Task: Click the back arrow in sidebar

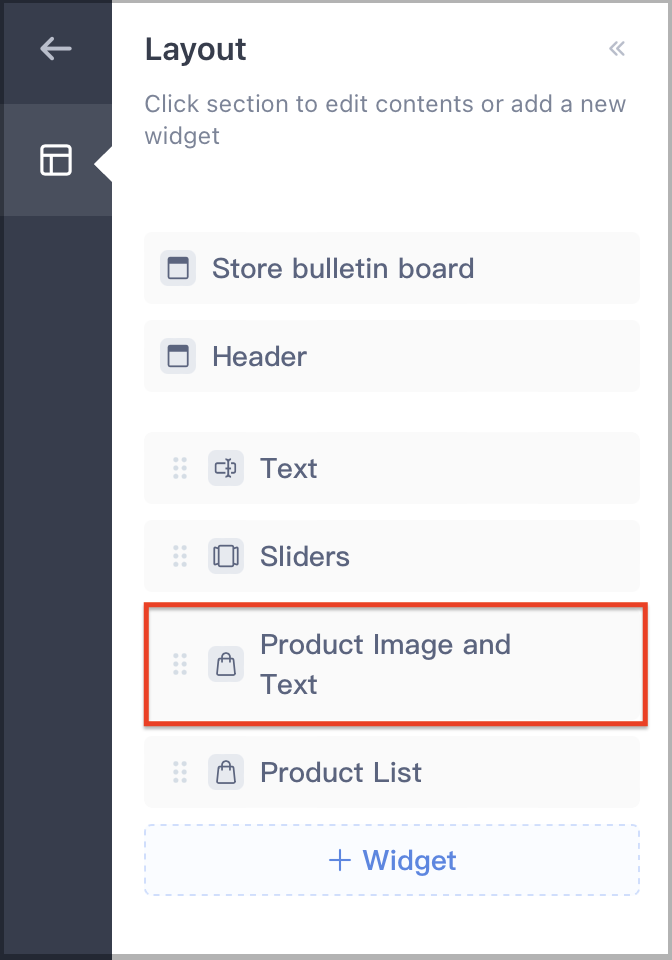Action: (x=55, y=49)
